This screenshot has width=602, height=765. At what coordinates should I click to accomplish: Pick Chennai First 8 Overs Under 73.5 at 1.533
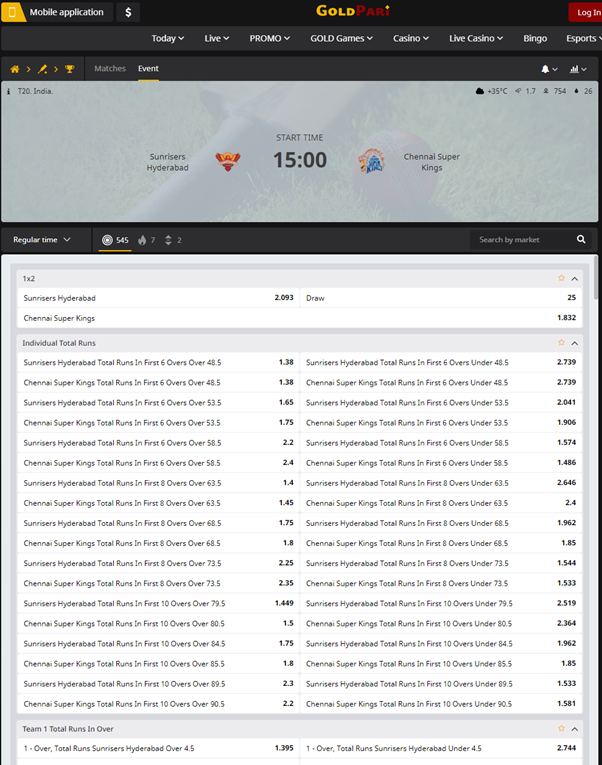click(x=441, y=583)
